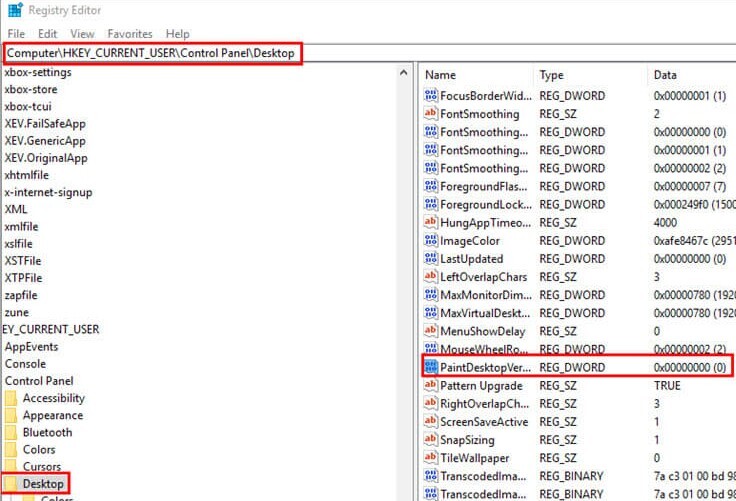Click the 0xafe8467c ImageColor data

(x=694, y=241)
